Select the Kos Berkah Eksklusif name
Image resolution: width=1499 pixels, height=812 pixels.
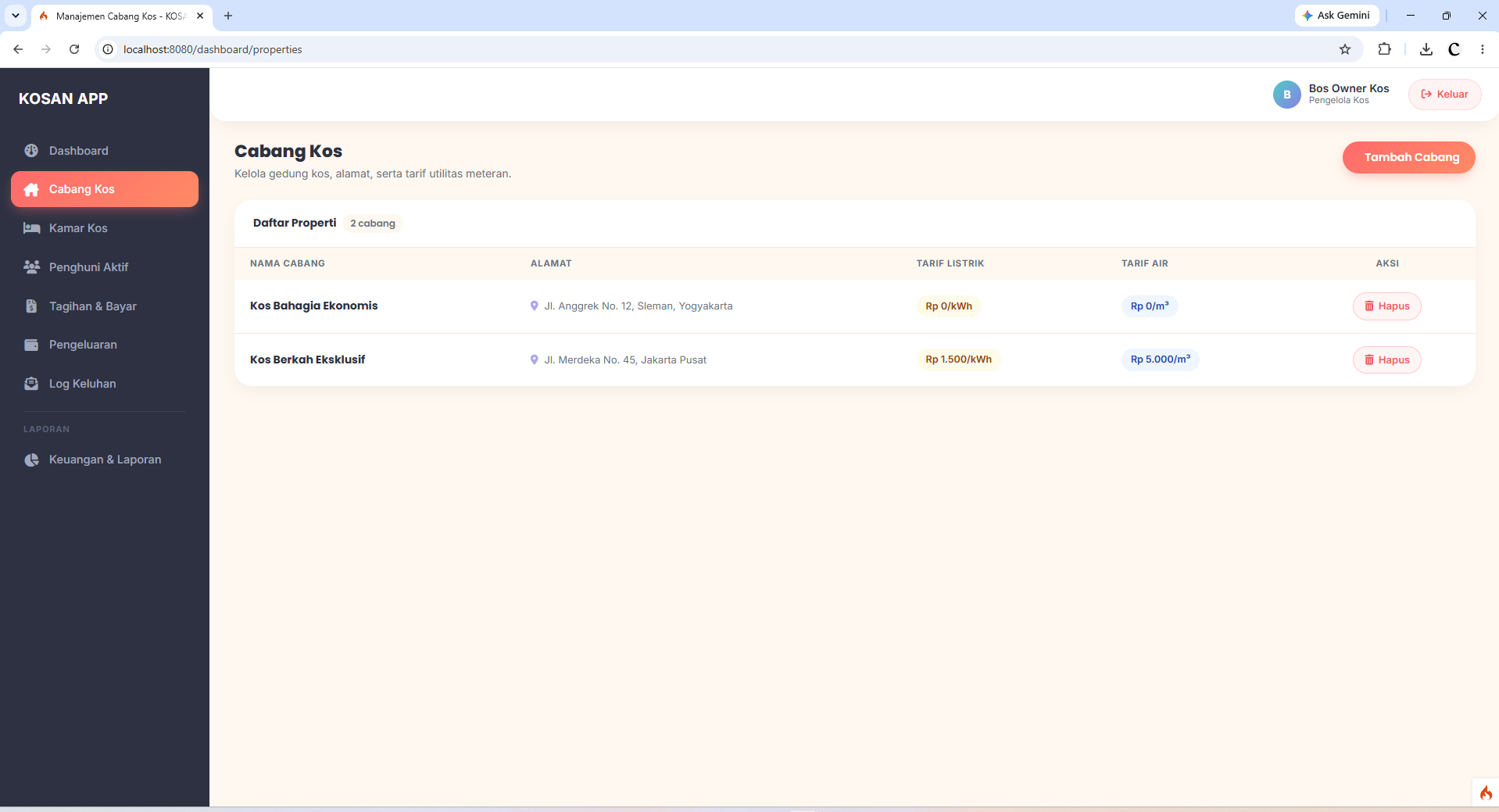307,359
